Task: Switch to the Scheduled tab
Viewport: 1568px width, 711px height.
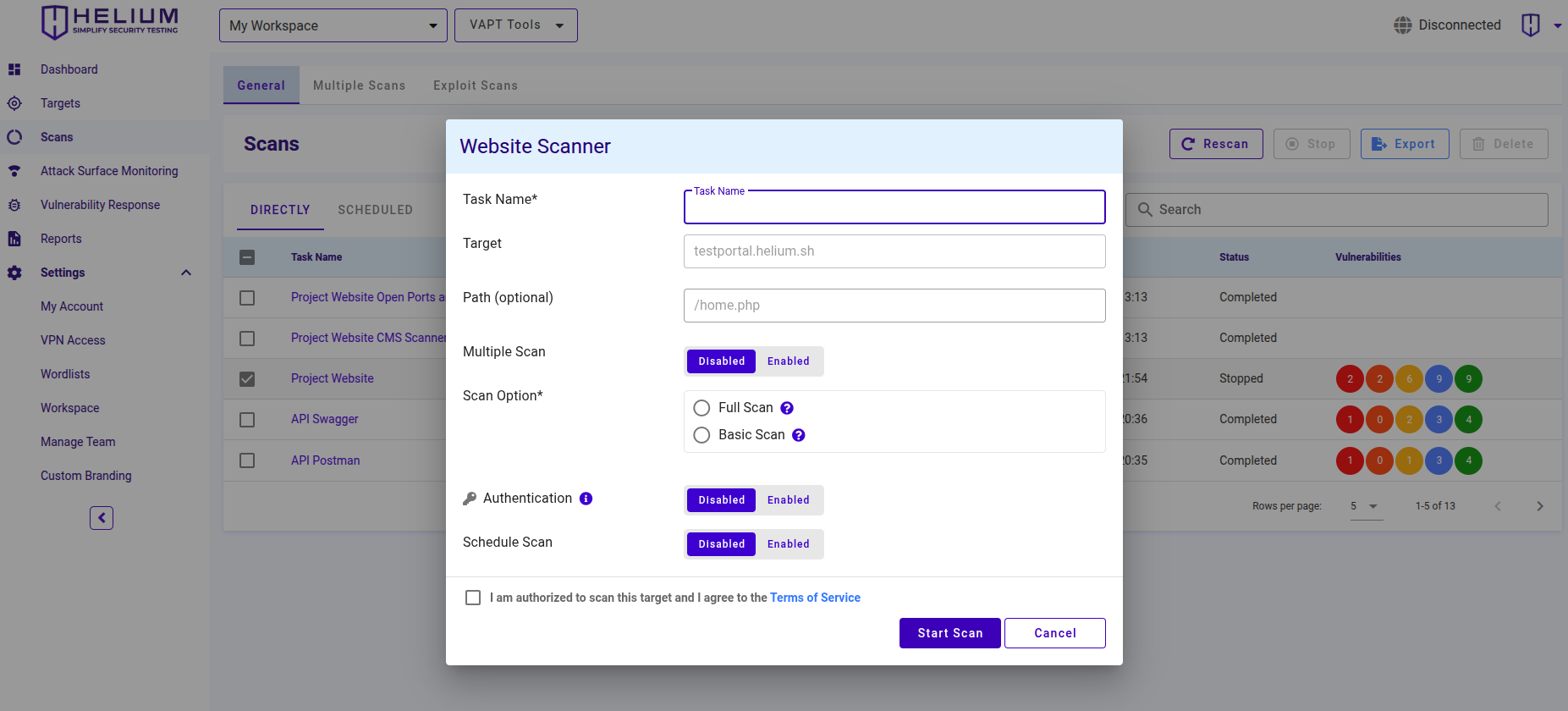Action: pyautogui.click(x=375, y=210)
